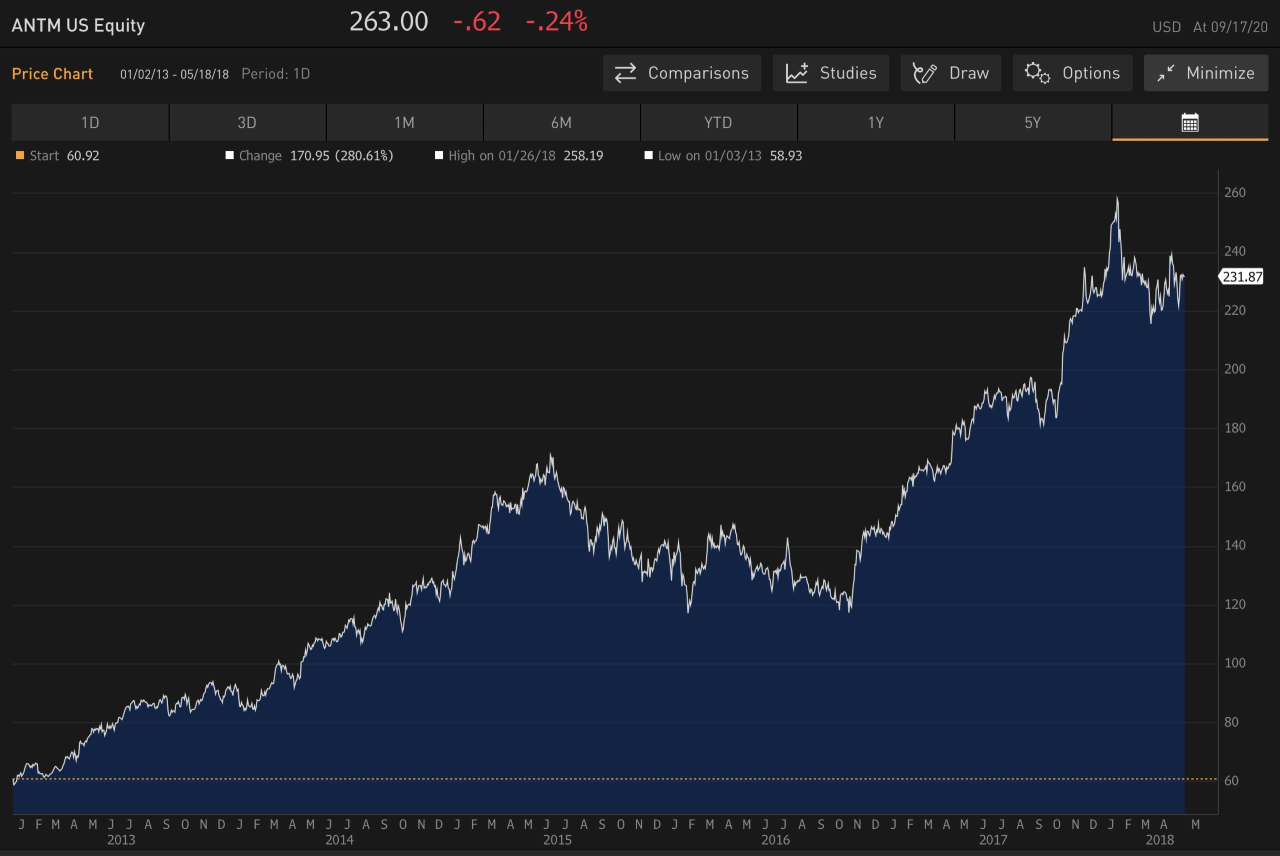
Task: Switch to the 3D time range tab
Action: [247, 123]
